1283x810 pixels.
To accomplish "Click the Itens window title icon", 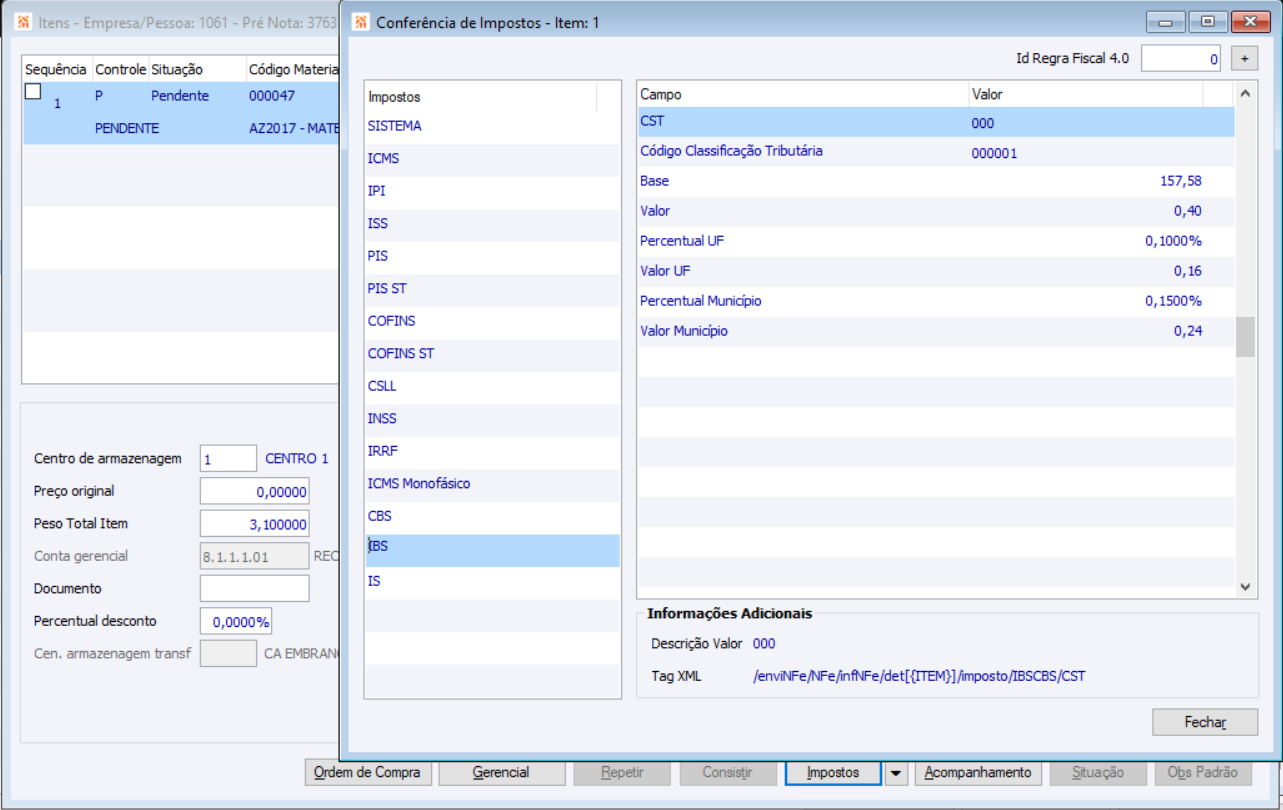I will pos(23,21).
